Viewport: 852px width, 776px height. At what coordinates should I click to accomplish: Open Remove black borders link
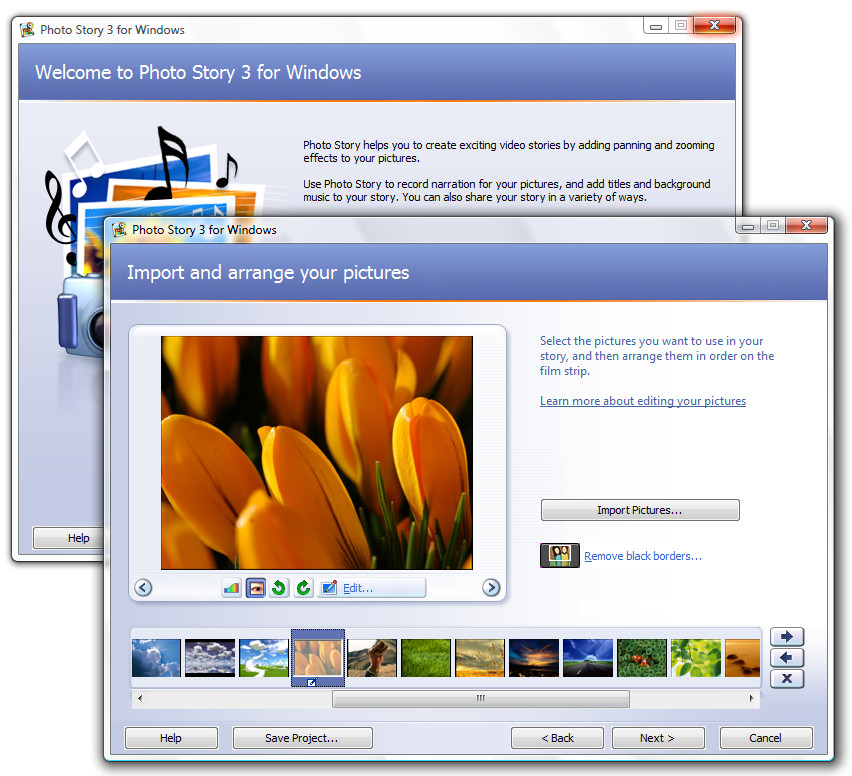pyautogui.click(x=643, y=556)
